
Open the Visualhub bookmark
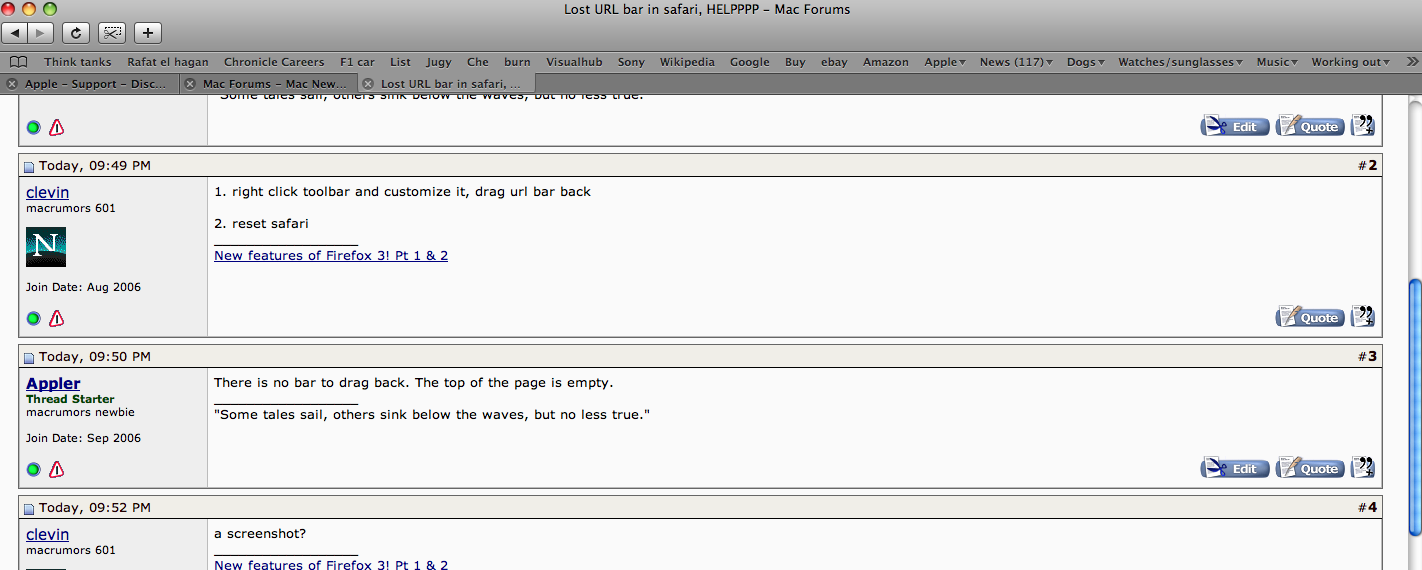point(574,62)
